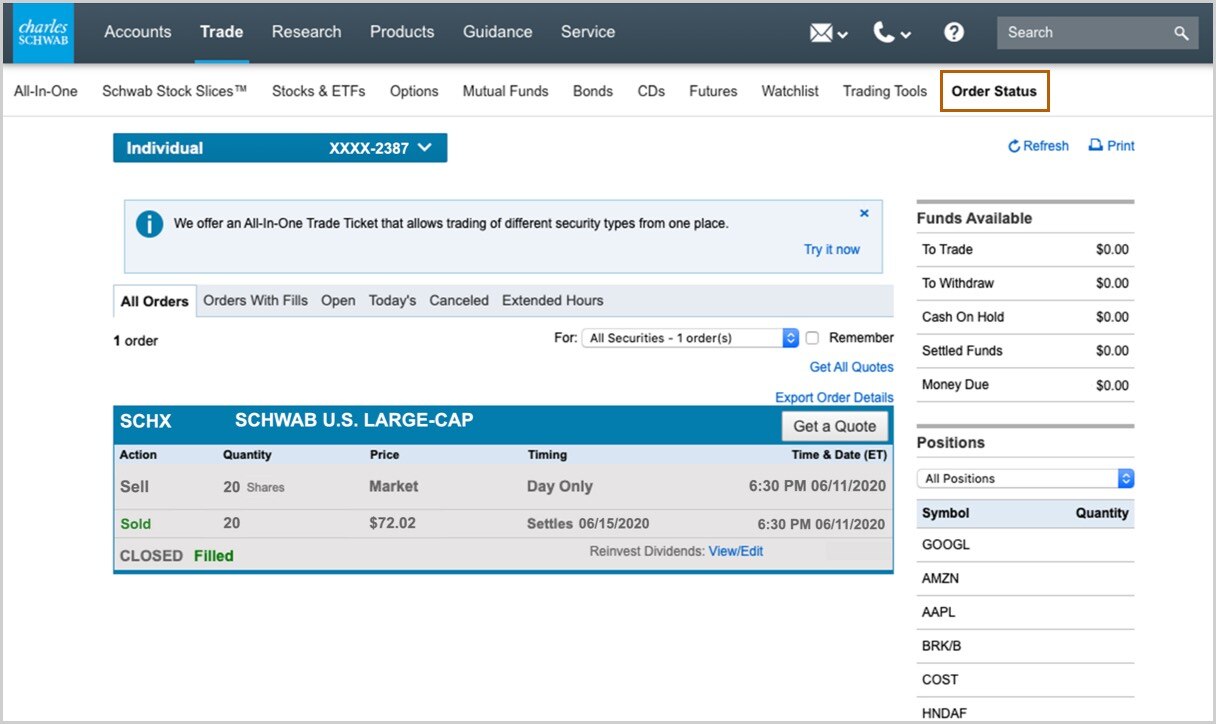Click the search magnifier icon
Viewport: 1216px width, 724px height.
1181,33
